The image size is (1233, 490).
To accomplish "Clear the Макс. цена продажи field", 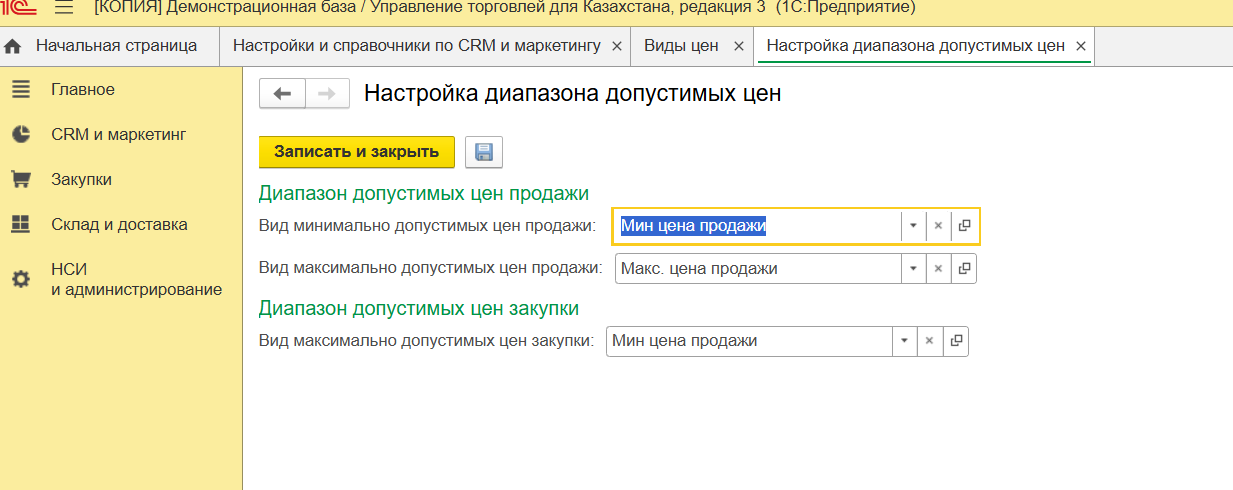I will tap(938, 269).
